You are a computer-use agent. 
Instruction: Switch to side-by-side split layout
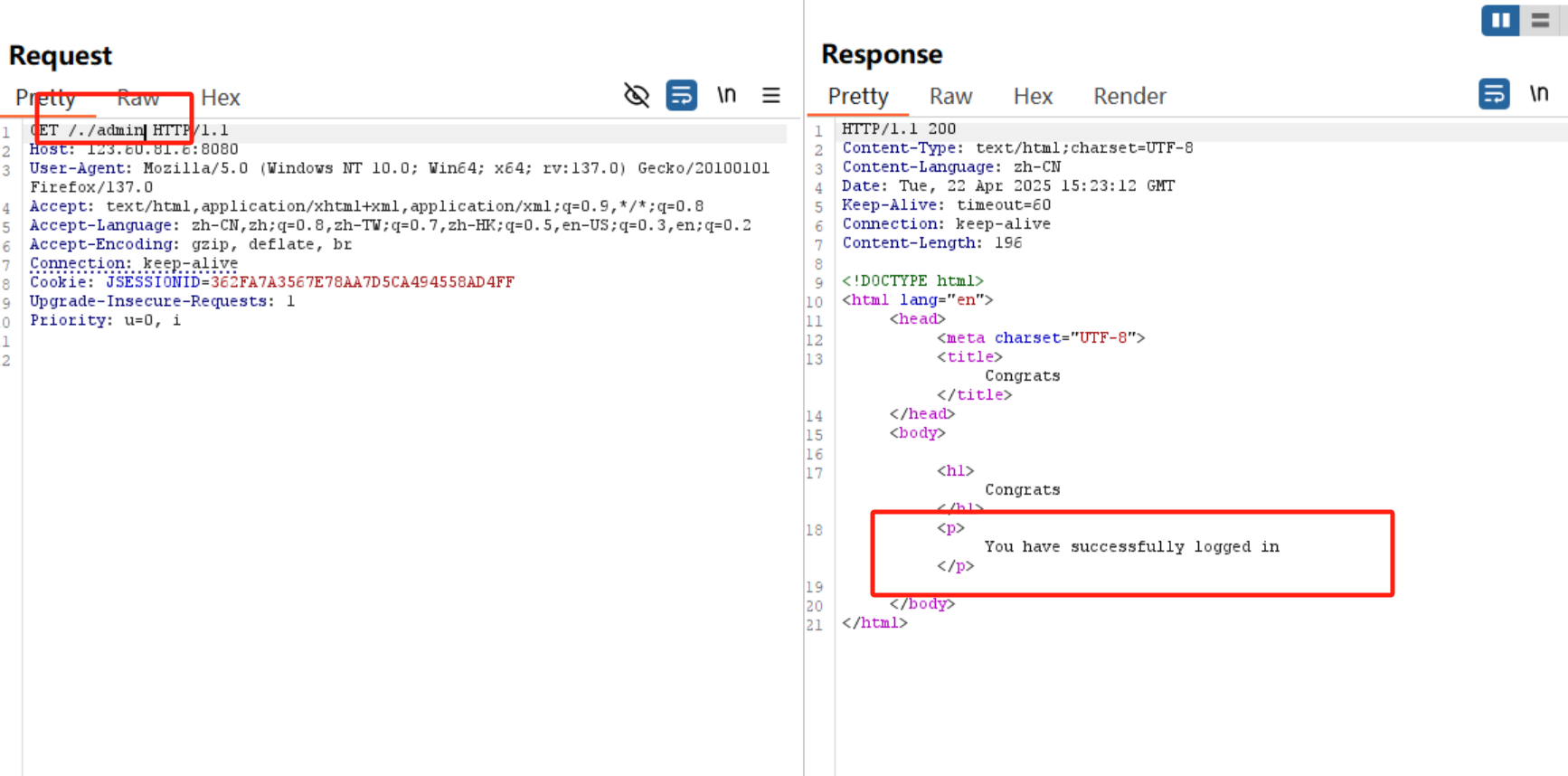(x=1500, y=20)
